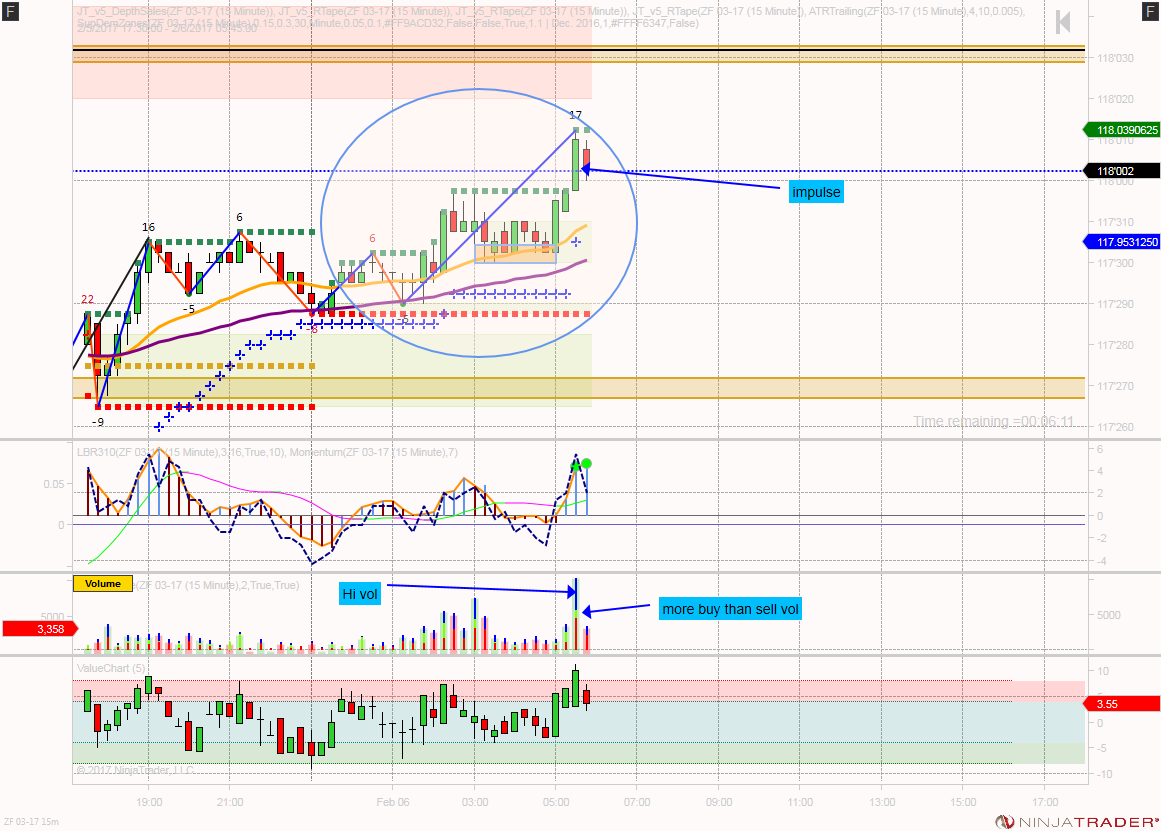Click the 21:00 time axis label

point(230,802)
